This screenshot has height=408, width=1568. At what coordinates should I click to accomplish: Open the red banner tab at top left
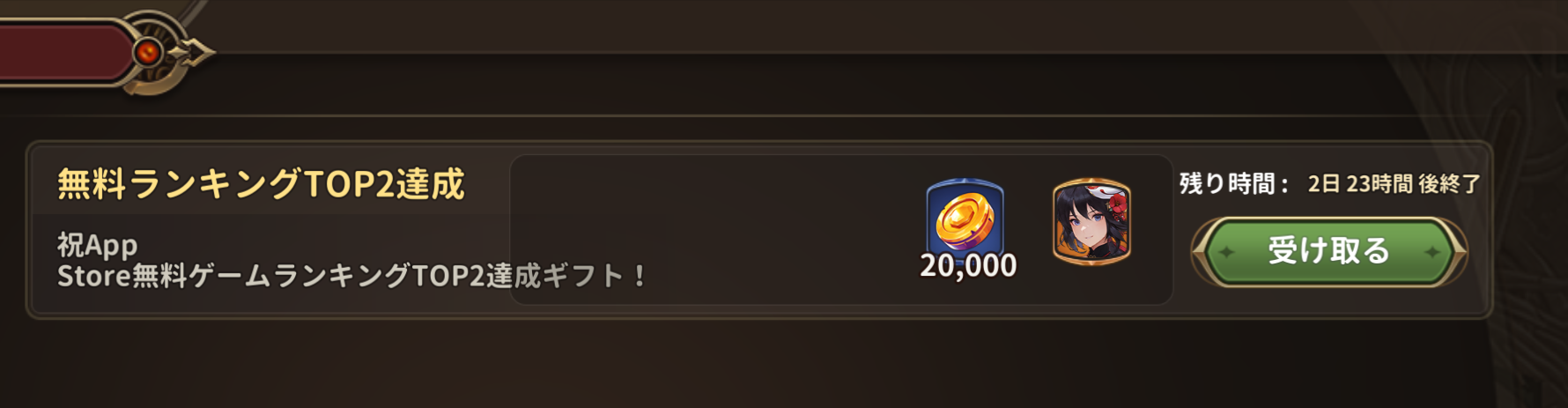[x=63, y=52]
